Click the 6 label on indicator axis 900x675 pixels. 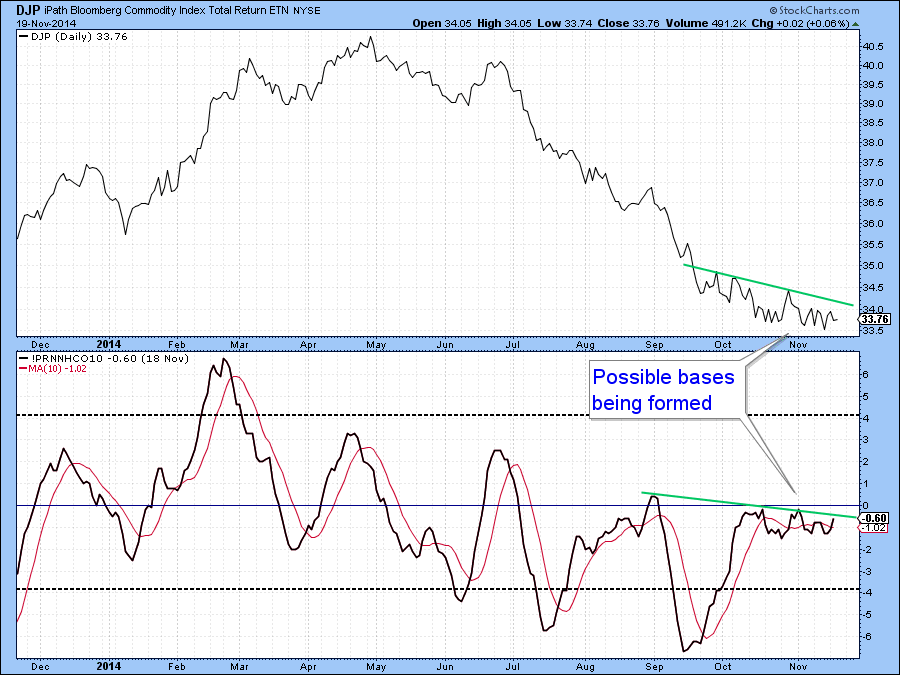(866, 375)
